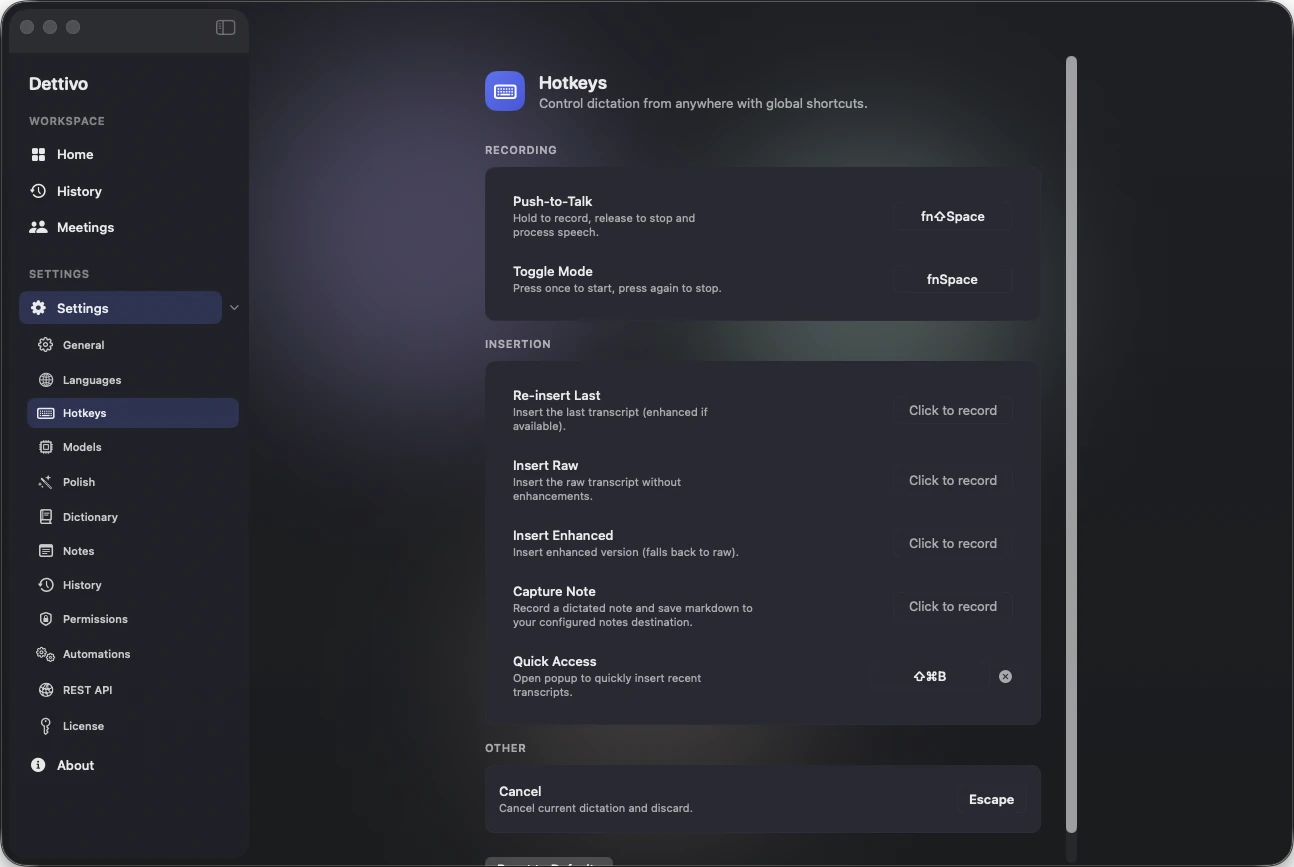Click the Models chip icon
Image resolution: width=1294 pixels, height=867 pixels.
pos(45,447)
